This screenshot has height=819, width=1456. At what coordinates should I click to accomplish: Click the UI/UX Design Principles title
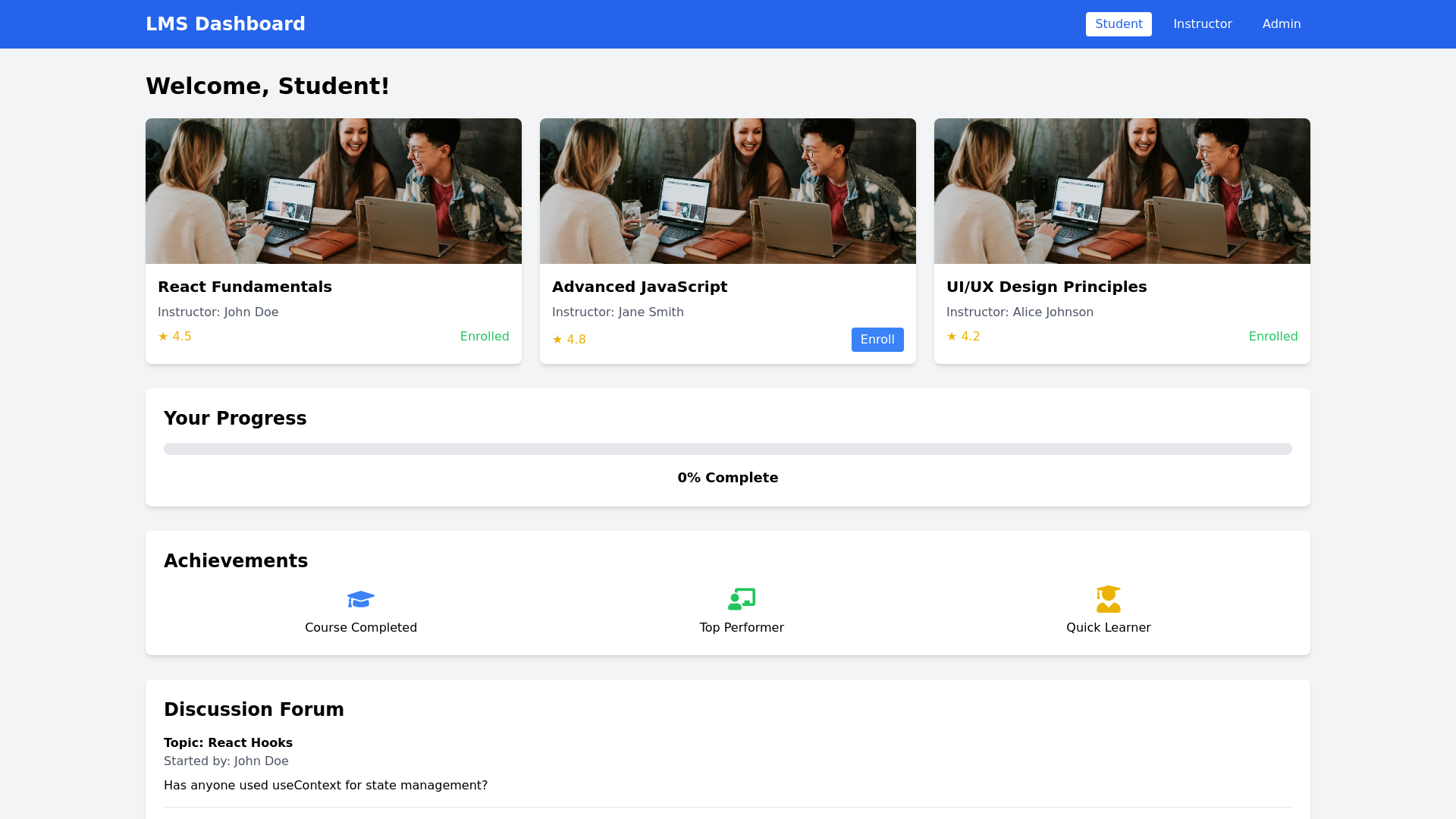click(x=1046, y=287)
